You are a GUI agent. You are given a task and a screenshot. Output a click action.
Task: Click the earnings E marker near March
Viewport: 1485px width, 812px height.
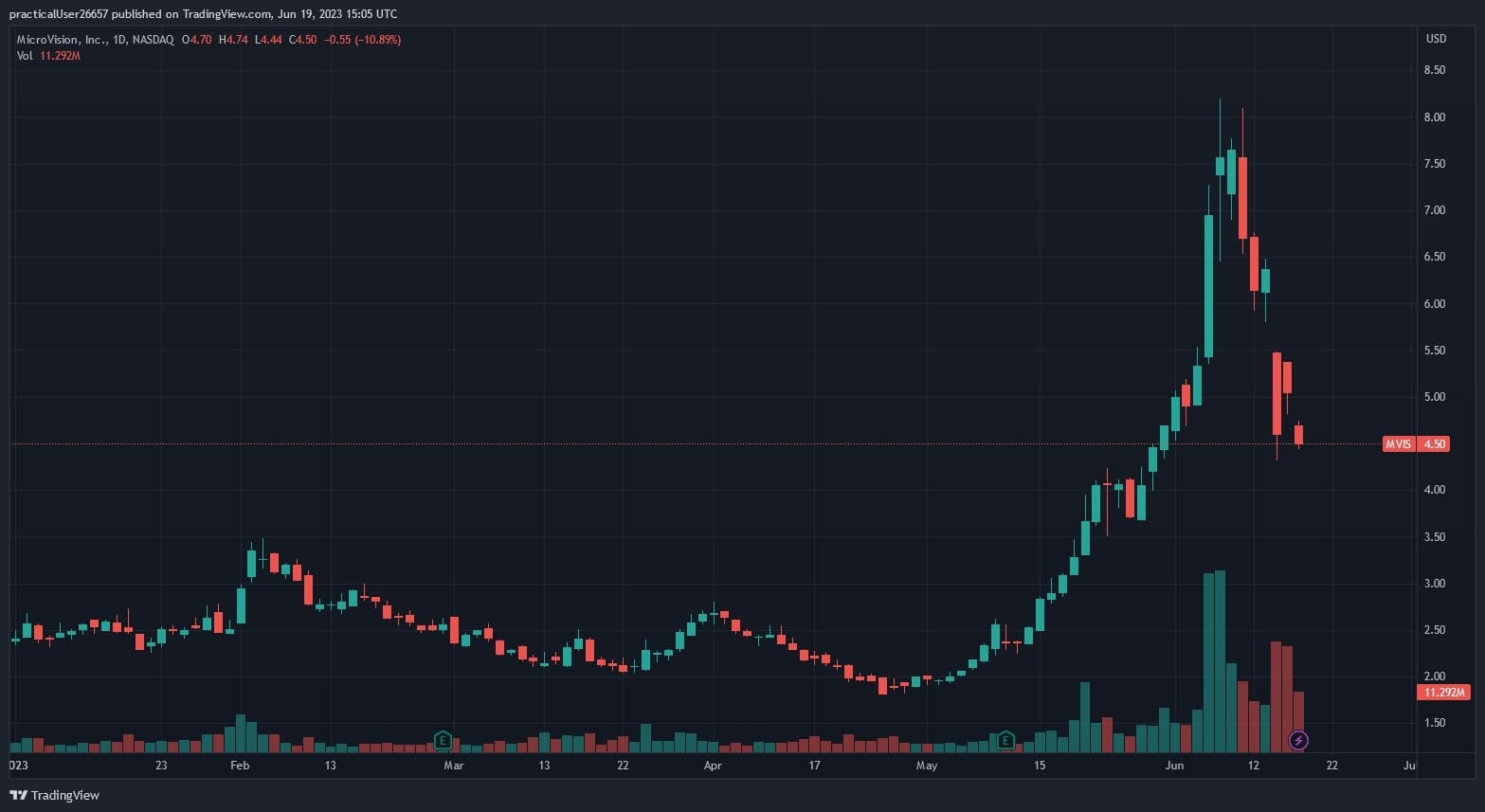tap(442, 740)
